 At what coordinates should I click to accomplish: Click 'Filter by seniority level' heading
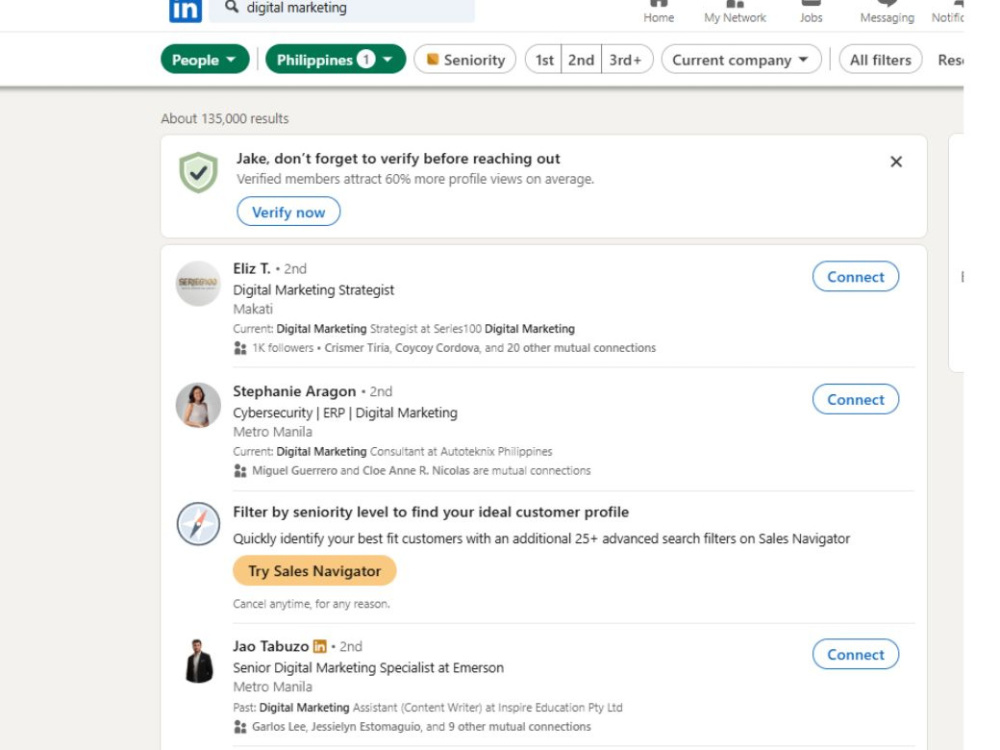coord(430,512)
